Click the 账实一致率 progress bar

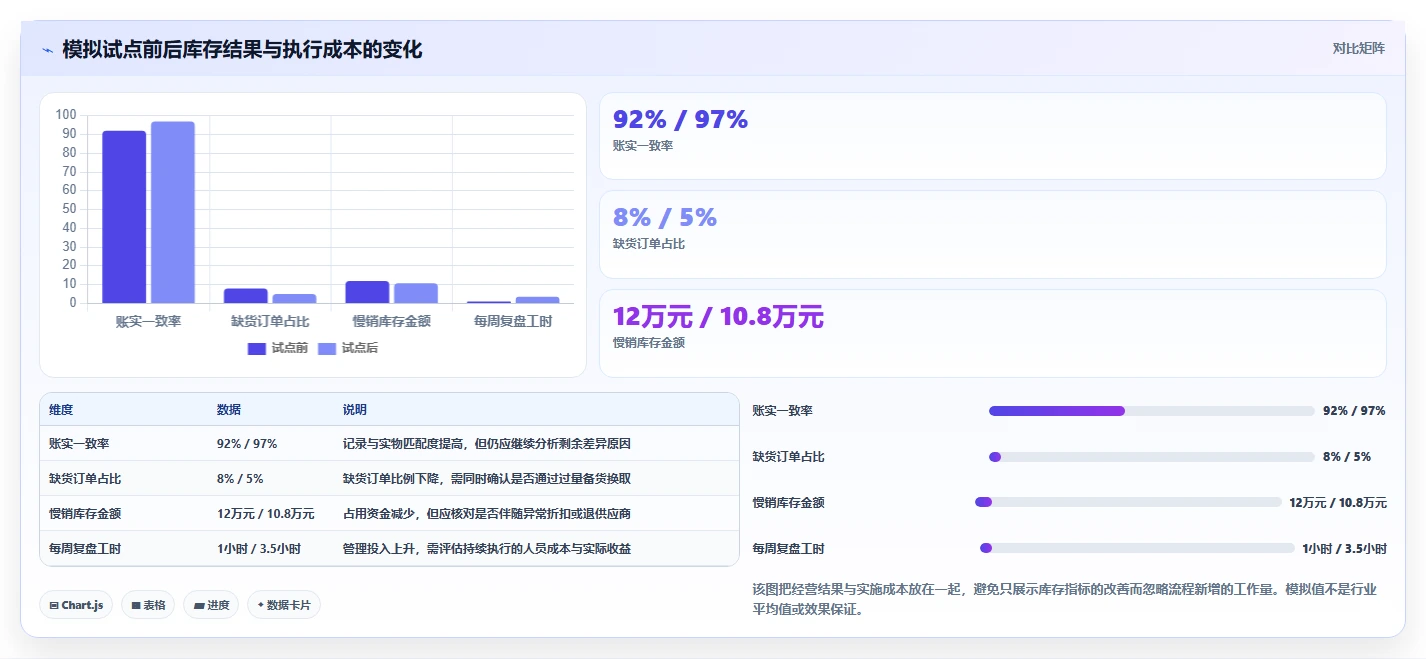(x=1151, y=411)
